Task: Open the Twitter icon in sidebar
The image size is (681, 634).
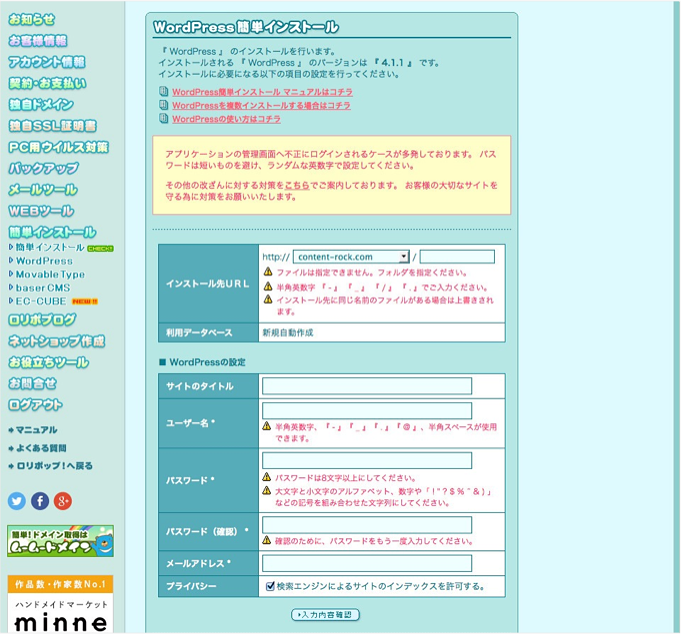Action: 17,501
